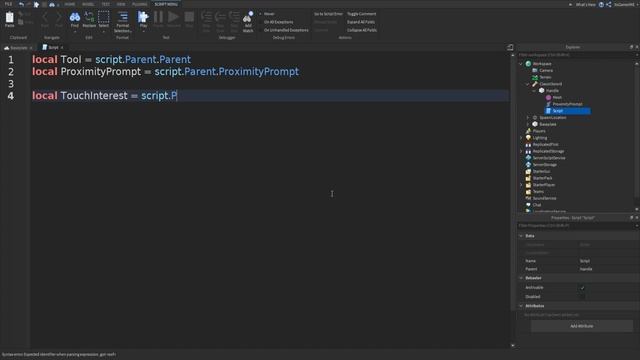Toggle the Disabled checkbox
Image resolution: width=640 pixels, height=360 pixels.
pos(582,297)
